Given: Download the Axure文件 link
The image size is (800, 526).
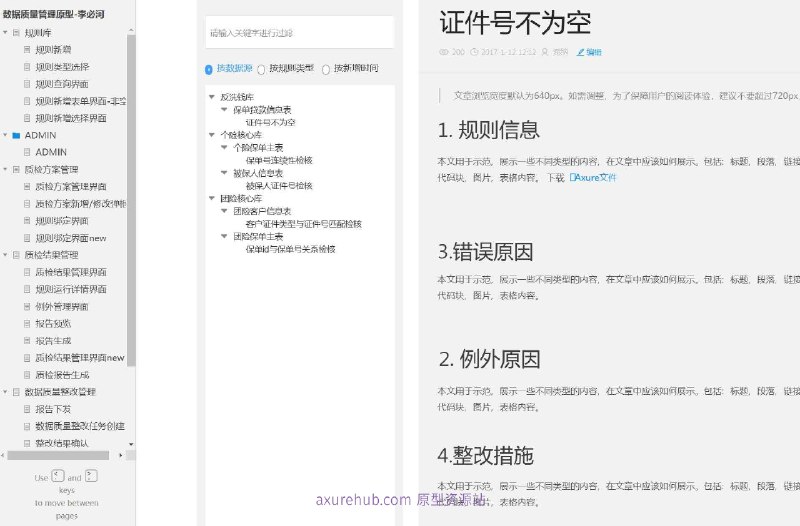Looking at the screenshot, I should coord(593,178).
